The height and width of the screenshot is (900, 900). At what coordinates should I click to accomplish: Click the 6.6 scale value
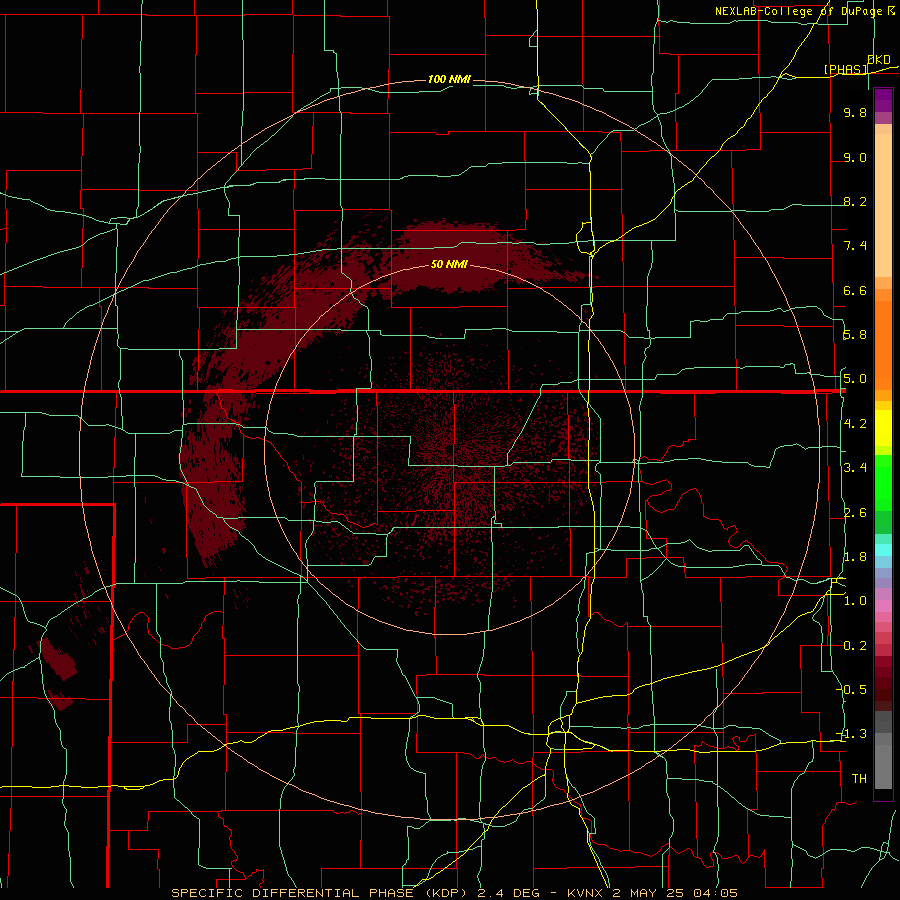tap(855, 290)
